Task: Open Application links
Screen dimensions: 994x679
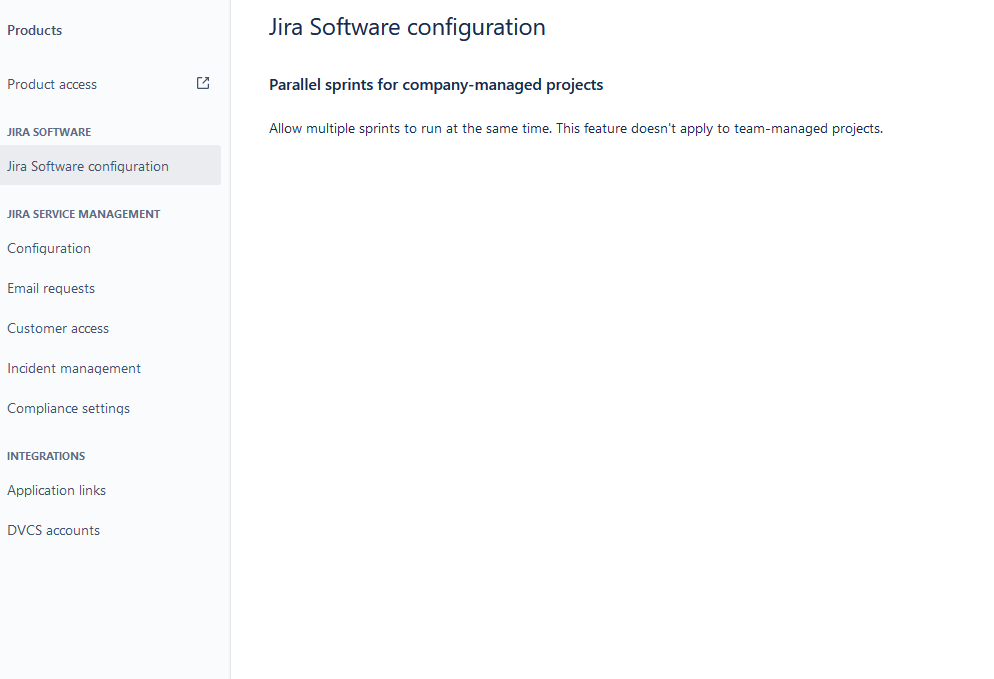Action: [56, 490]
